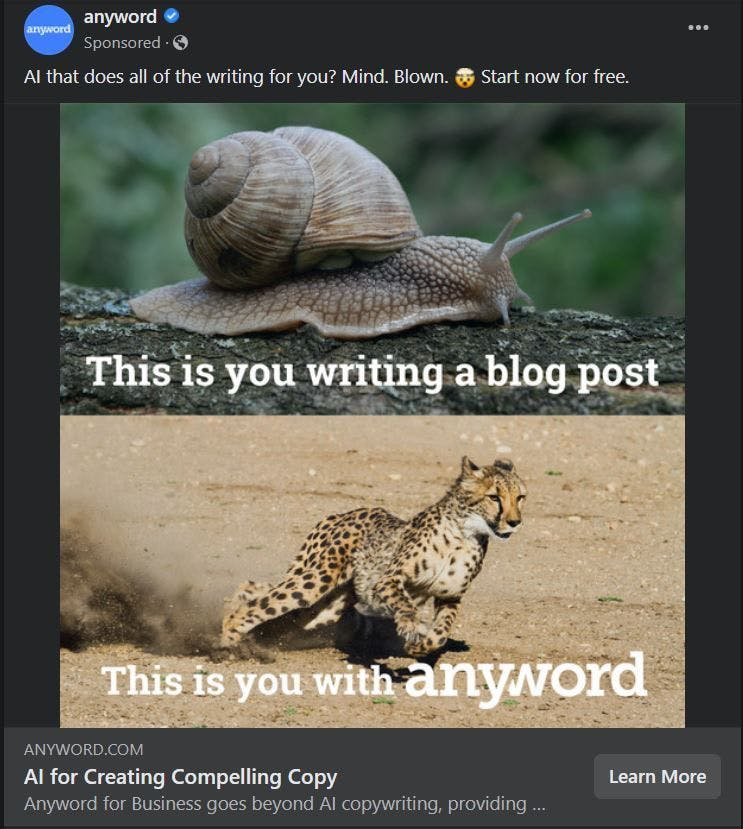Click the headline AI for Creating Compelling Copy
This screenshot has height=829, width=743.
(180, 777)
